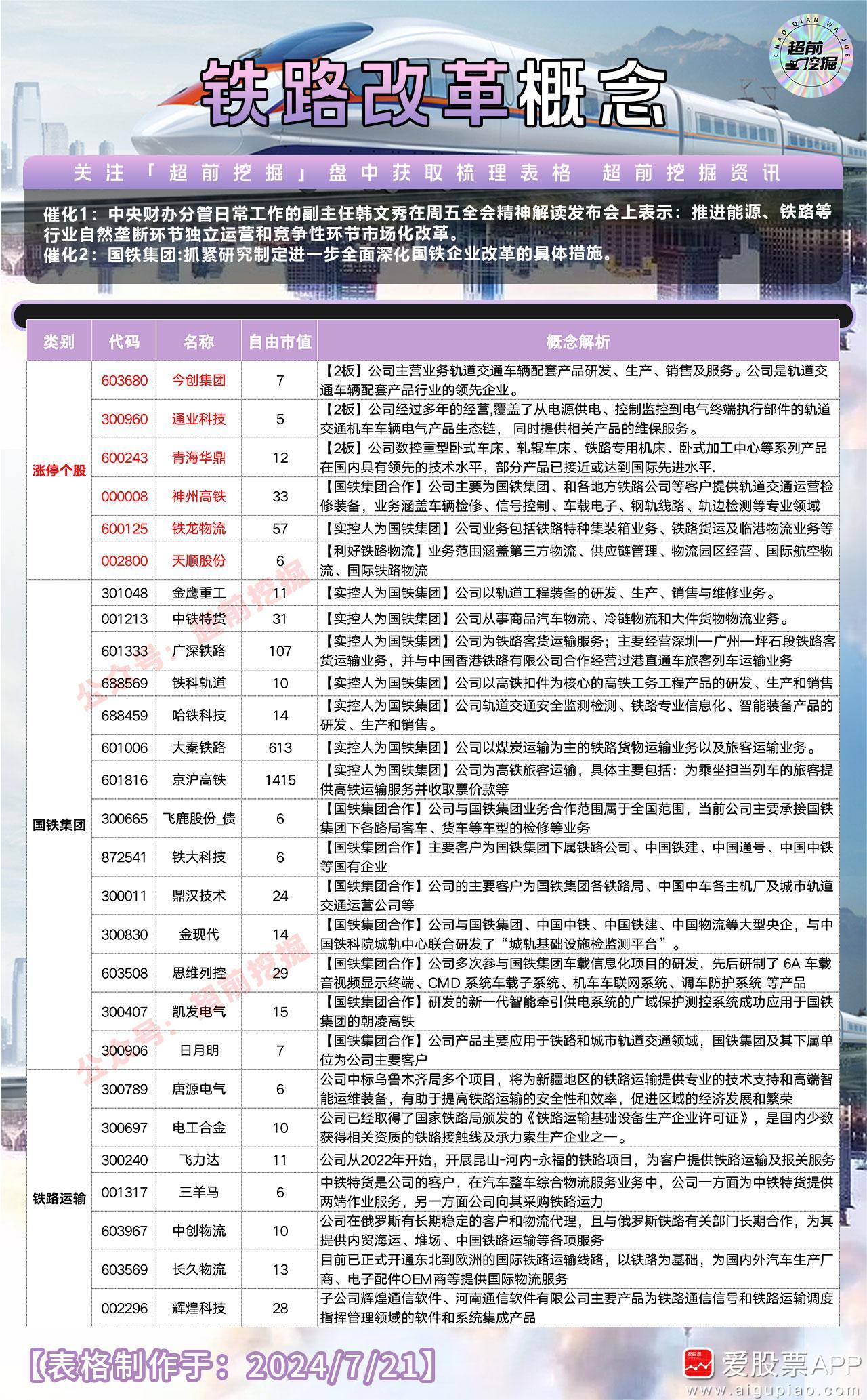
Task: Select stock code 688569
Action: click(x=124, y=683)
